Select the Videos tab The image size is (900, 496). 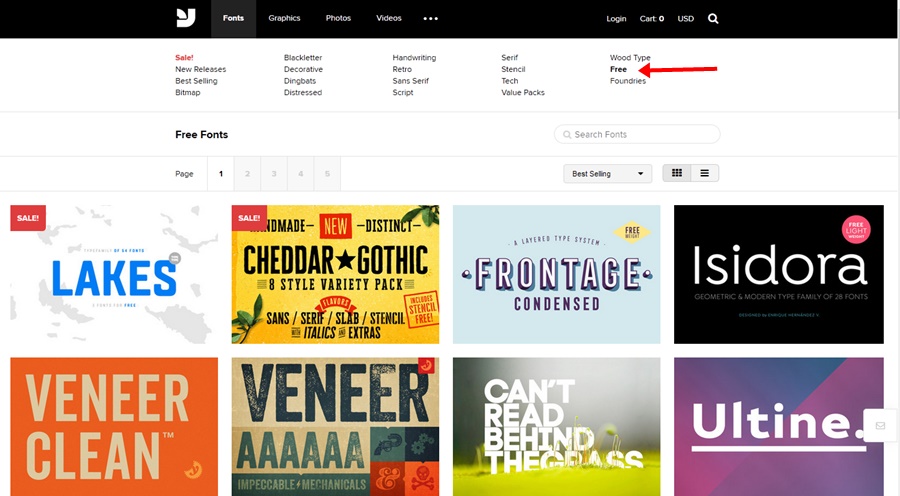pyautogui.click(x=389, y=18)
